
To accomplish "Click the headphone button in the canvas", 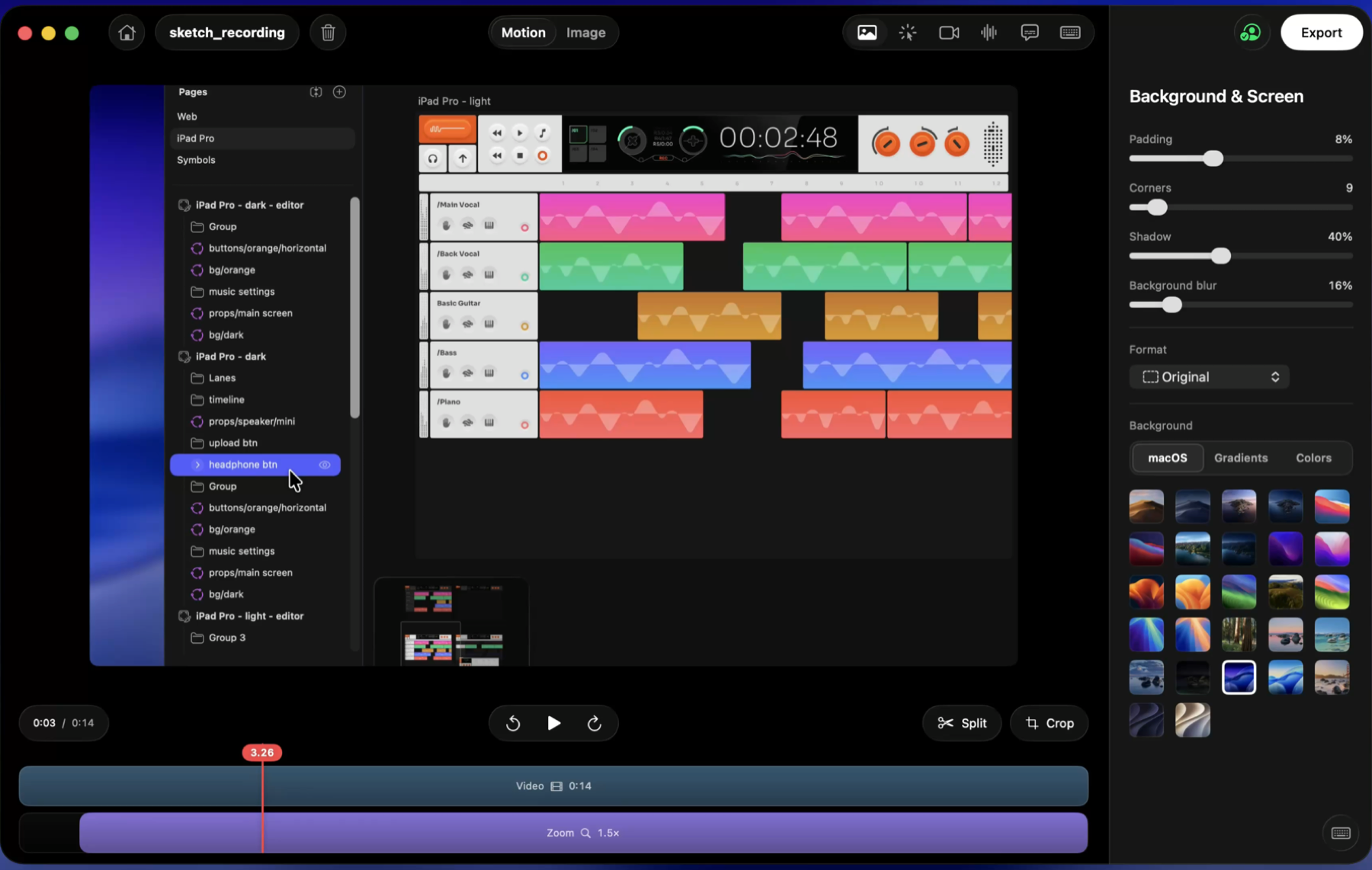I will 433,158.
